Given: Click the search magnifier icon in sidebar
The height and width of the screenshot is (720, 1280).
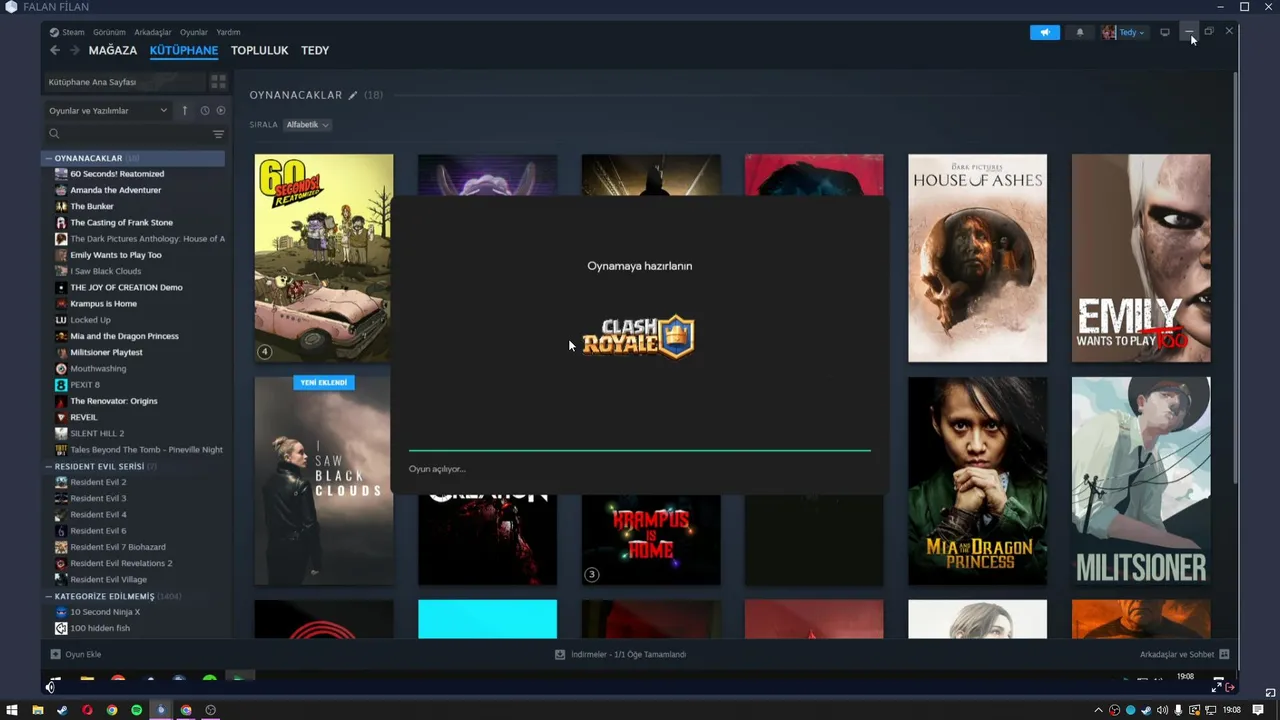Looking at the screenshot, I should pyautogui.click(x=54, y=134).
